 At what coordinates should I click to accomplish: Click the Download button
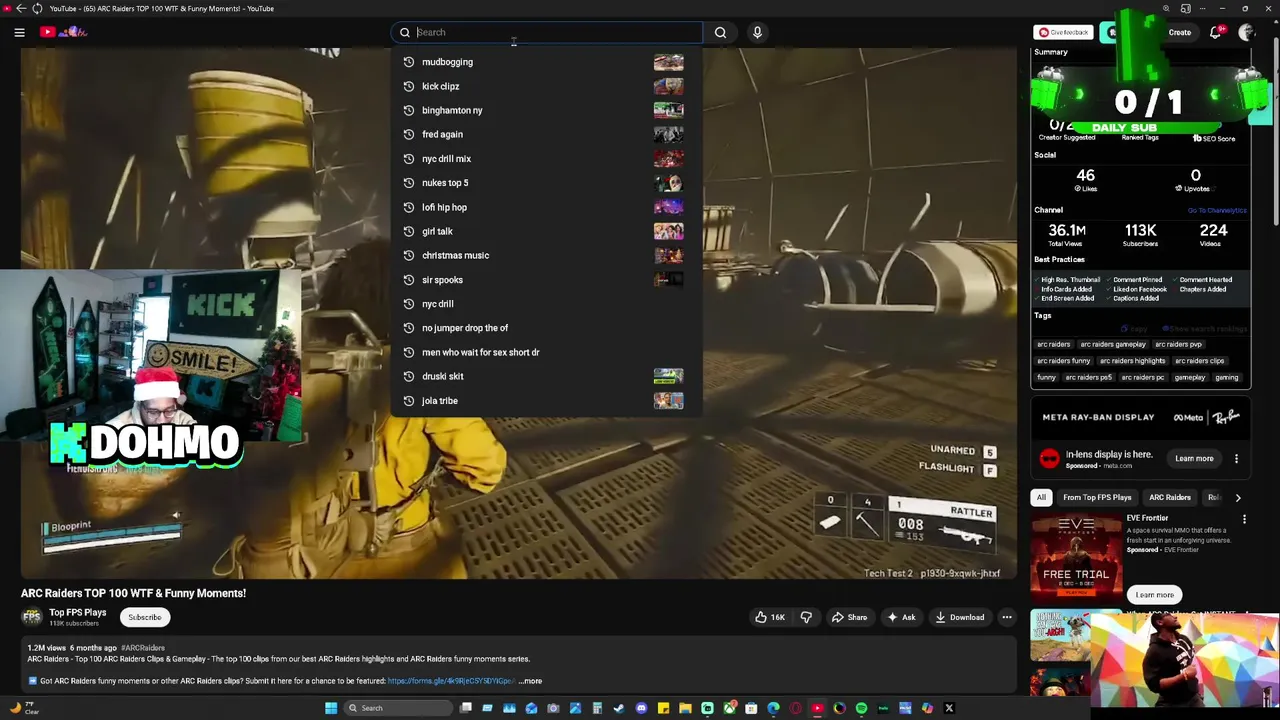coord(960,617)
